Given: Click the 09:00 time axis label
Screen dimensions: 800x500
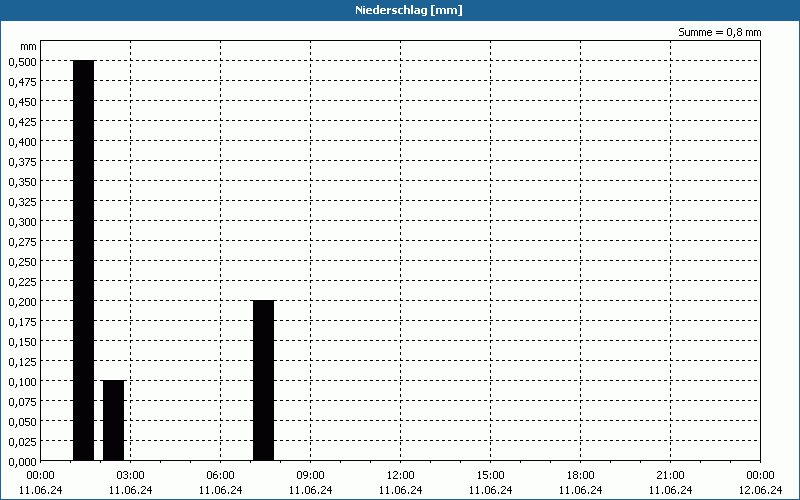Looking at the screenshot, I should [310, 476].
